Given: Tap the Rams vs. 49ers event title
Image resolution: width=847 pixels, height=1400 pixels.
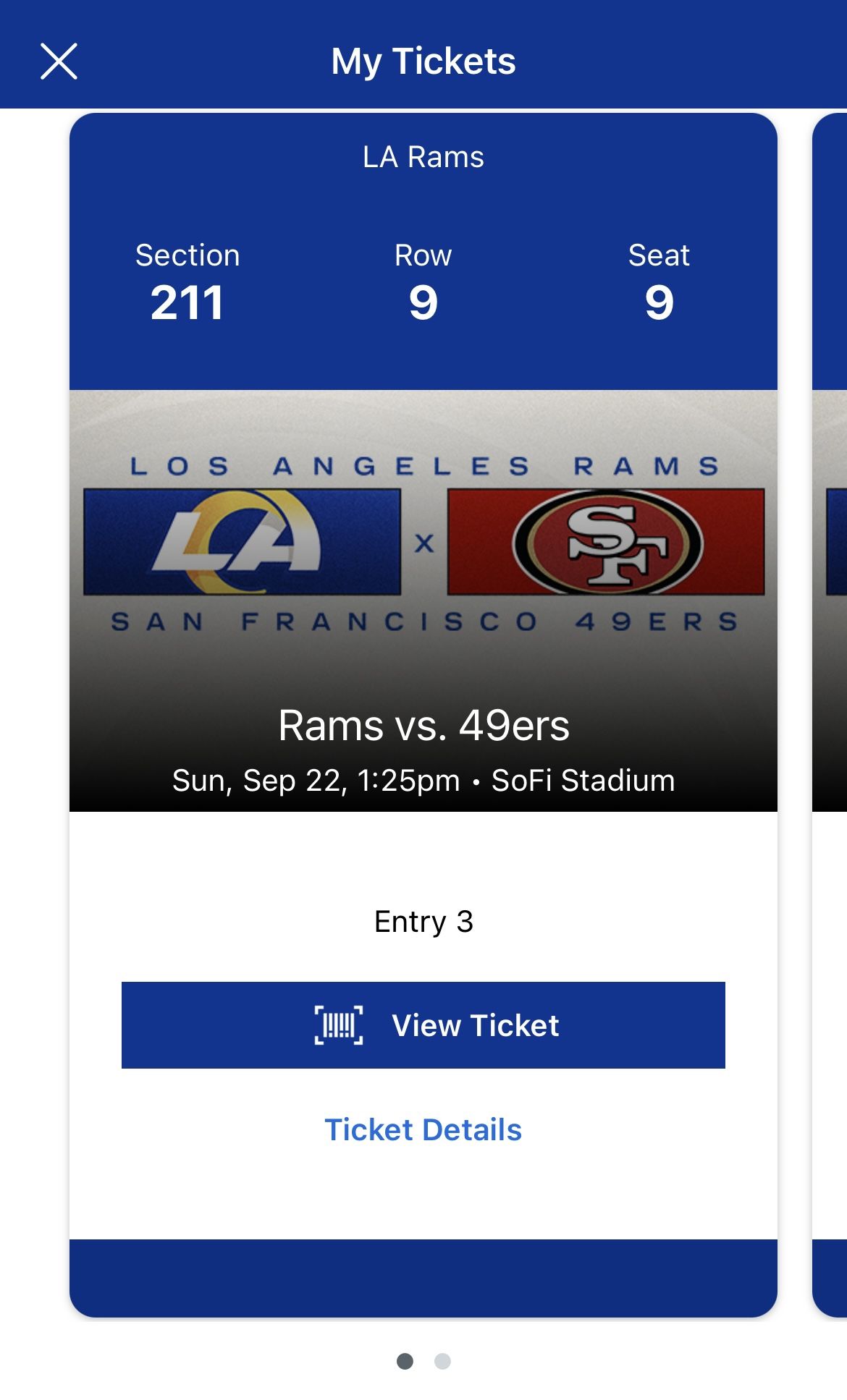Looking at the screenshot, I should (x=423, y=725).
